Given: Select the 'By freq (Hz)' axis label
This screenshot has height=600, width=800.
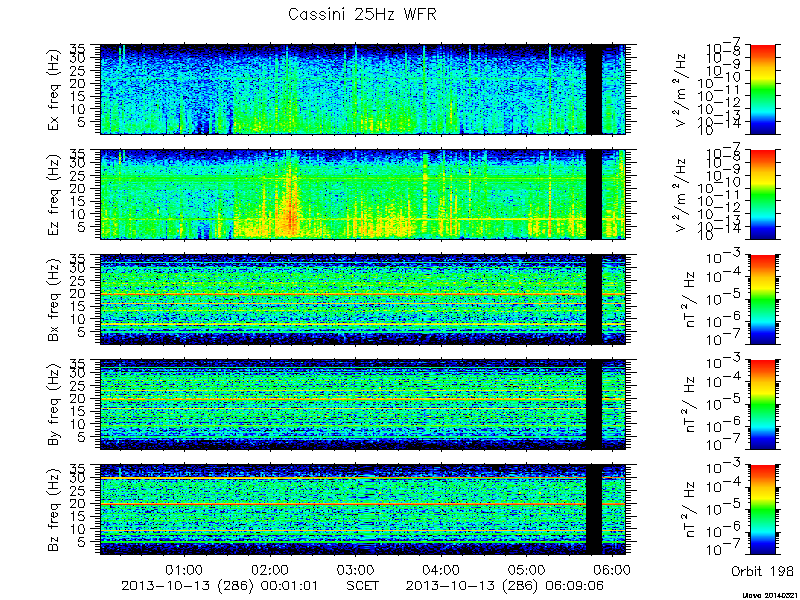Looking at the screenshot, I should coord(54,405).
